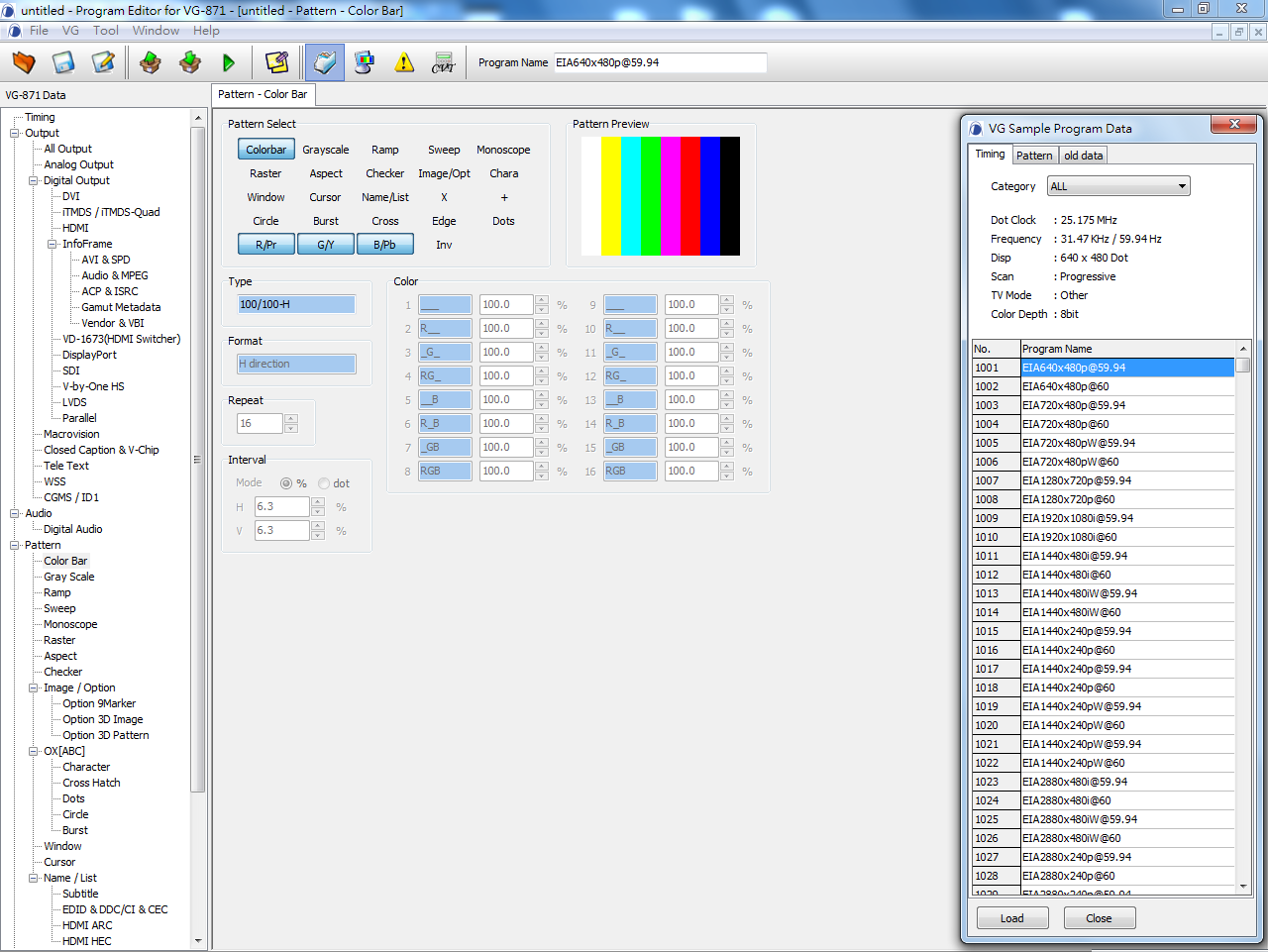Enable the Checker pattern

(385, 173)
